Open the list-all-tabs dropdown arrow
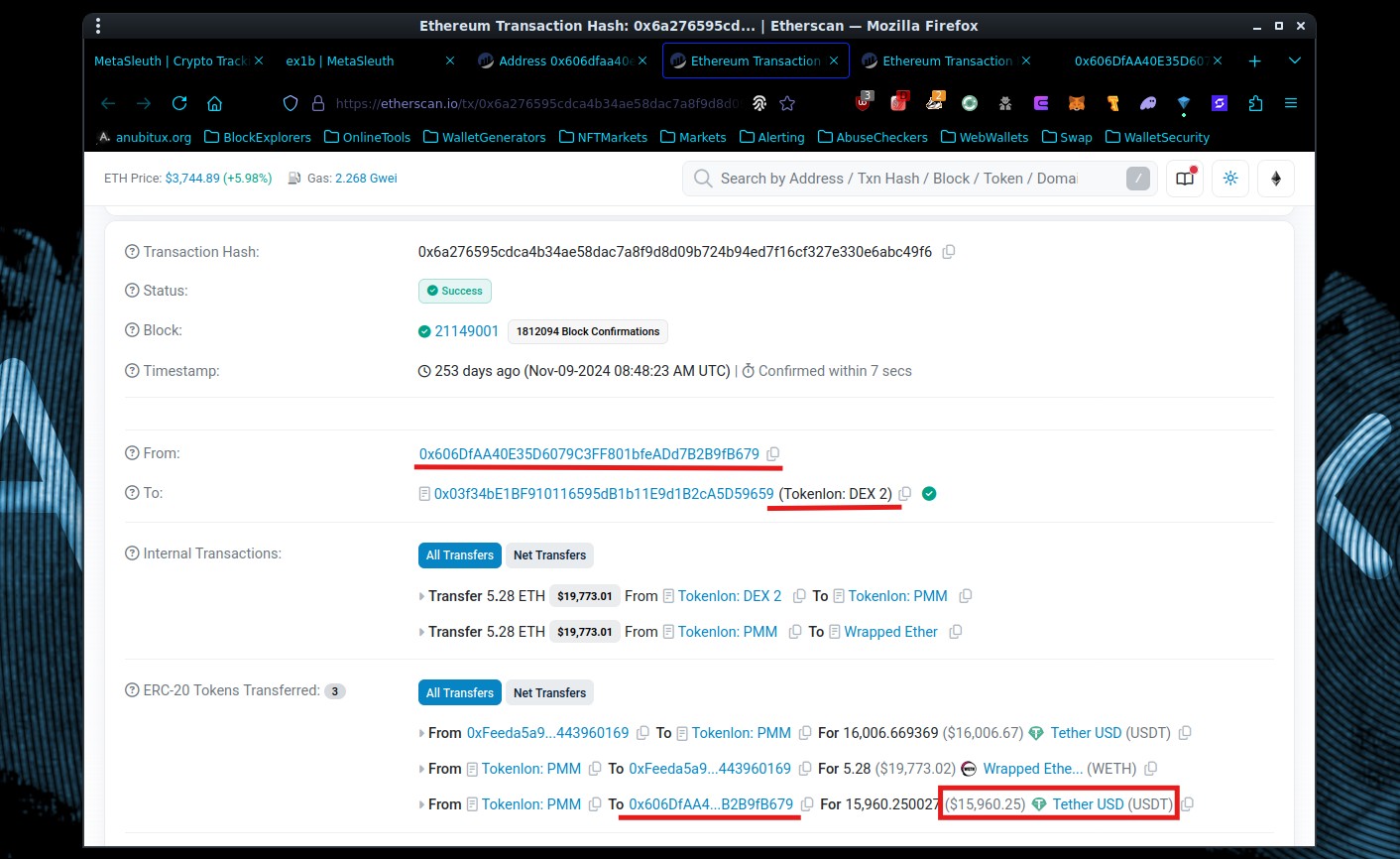The width and height of the screenshot is (1400, 859). point(1294,61)
